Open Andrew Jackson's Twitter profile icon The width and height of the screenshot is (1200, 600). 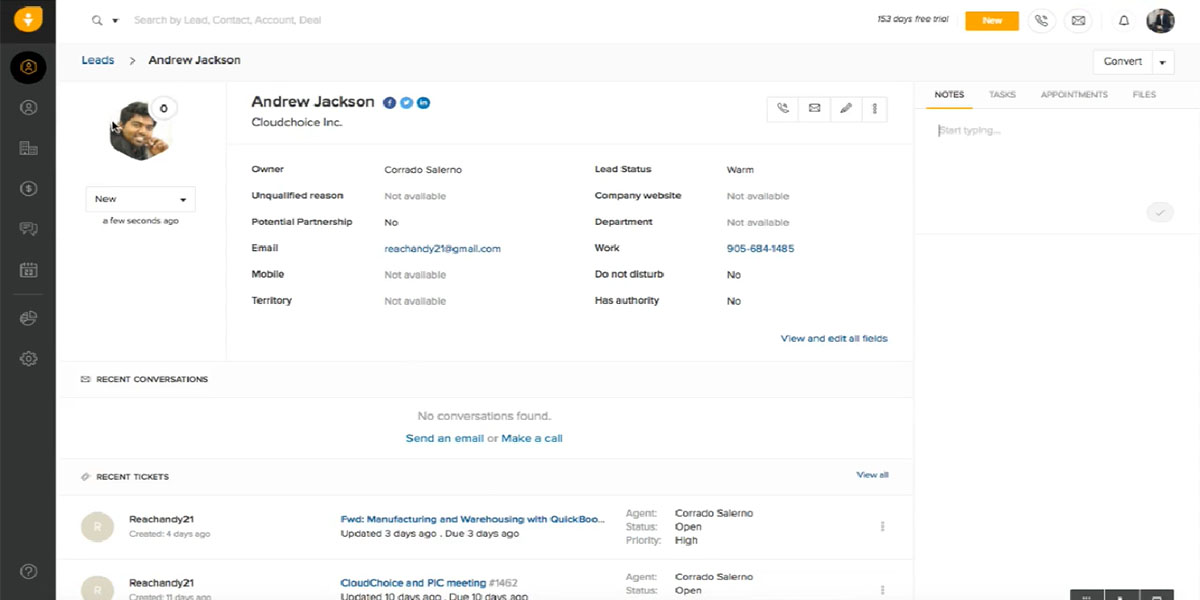point(407,103)
